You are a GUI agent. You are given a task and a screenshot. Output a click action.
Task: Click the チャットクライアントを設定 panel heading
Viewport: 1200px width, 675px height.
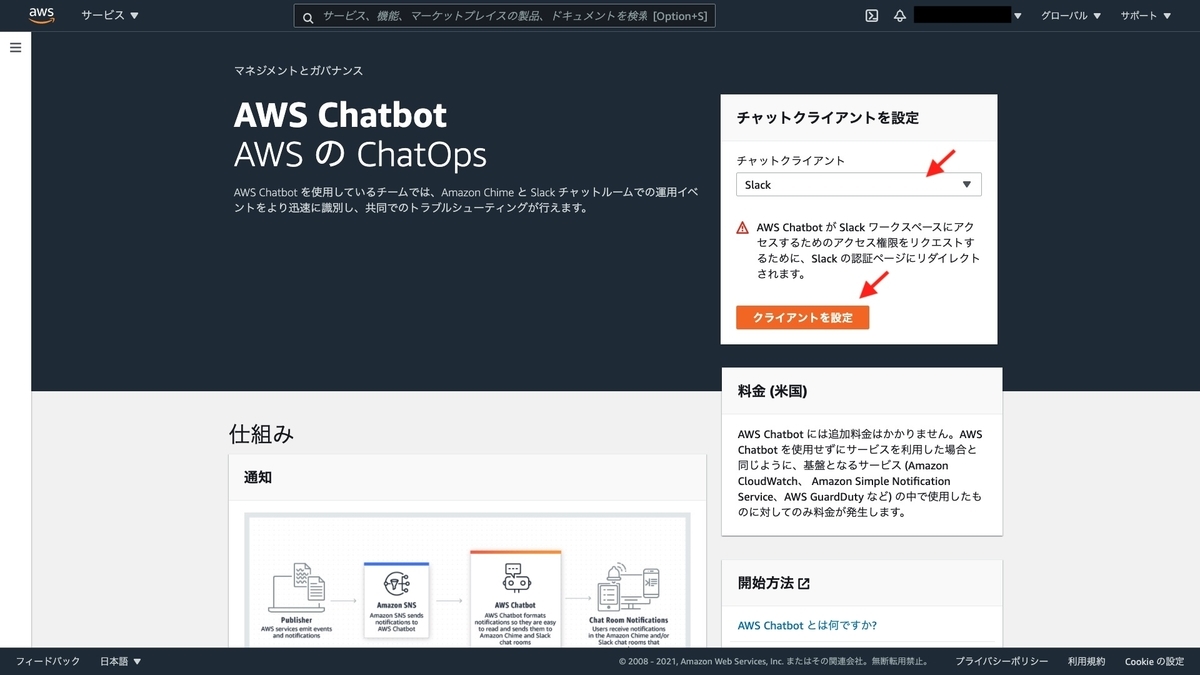pos(828,118)
